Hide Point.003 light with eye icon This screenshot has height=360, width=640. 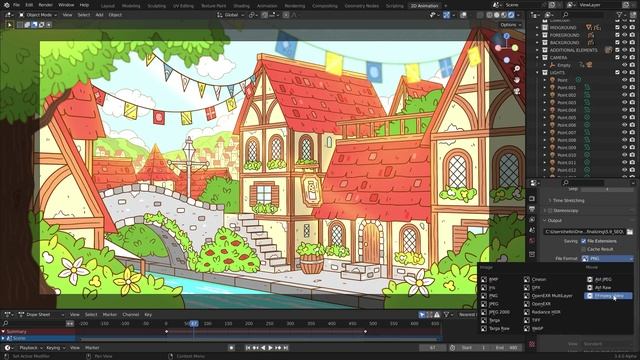coord(624,102)
